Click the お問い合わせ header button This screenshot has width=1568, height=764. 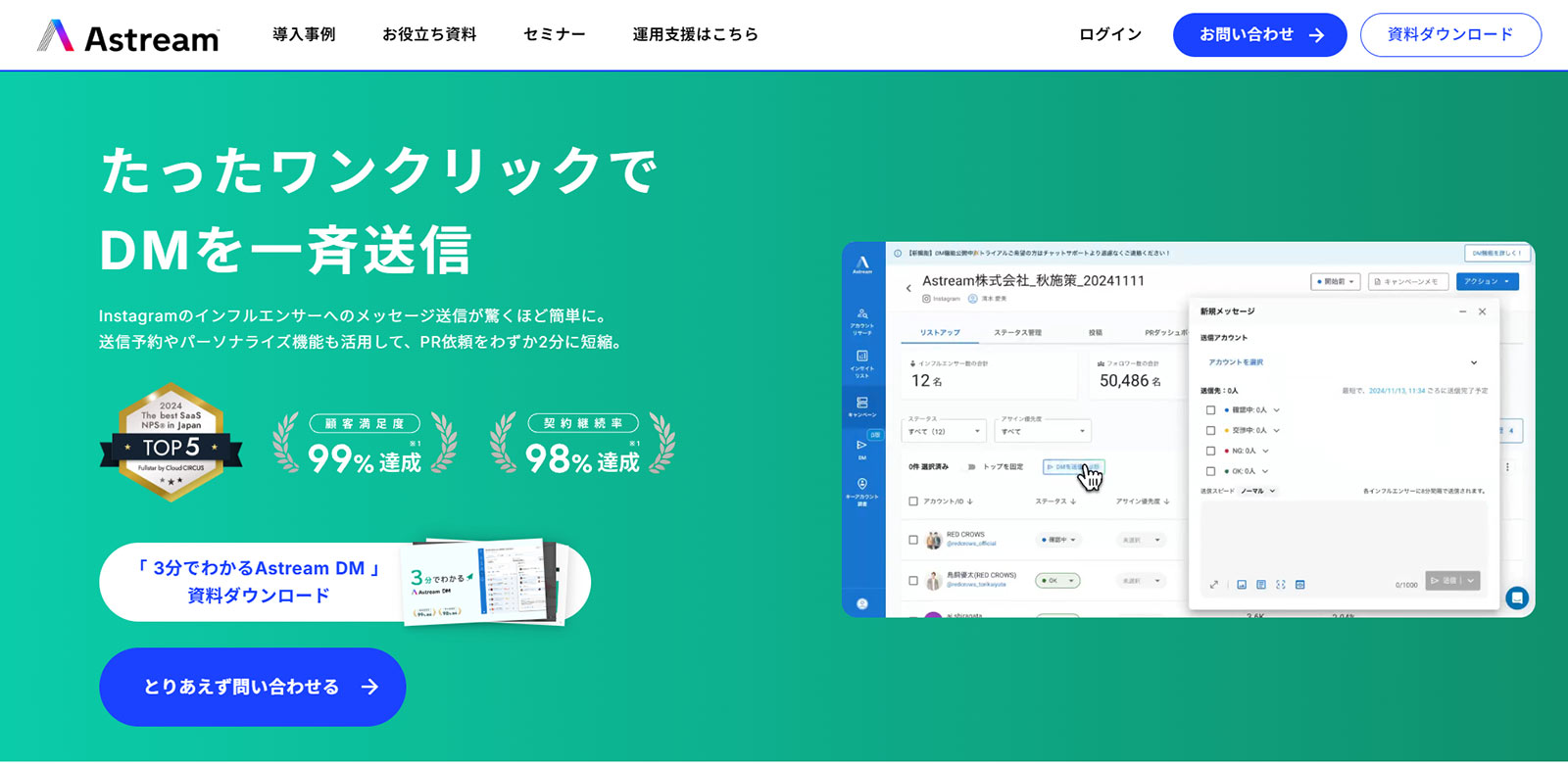pos(1259,35)
